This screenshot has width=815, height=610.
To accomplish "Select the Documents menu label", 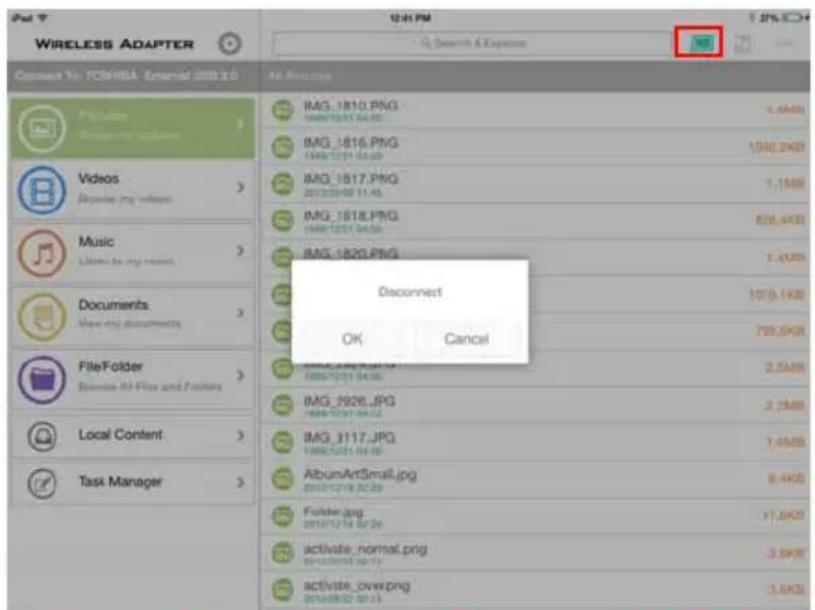I will pos(113,304).
